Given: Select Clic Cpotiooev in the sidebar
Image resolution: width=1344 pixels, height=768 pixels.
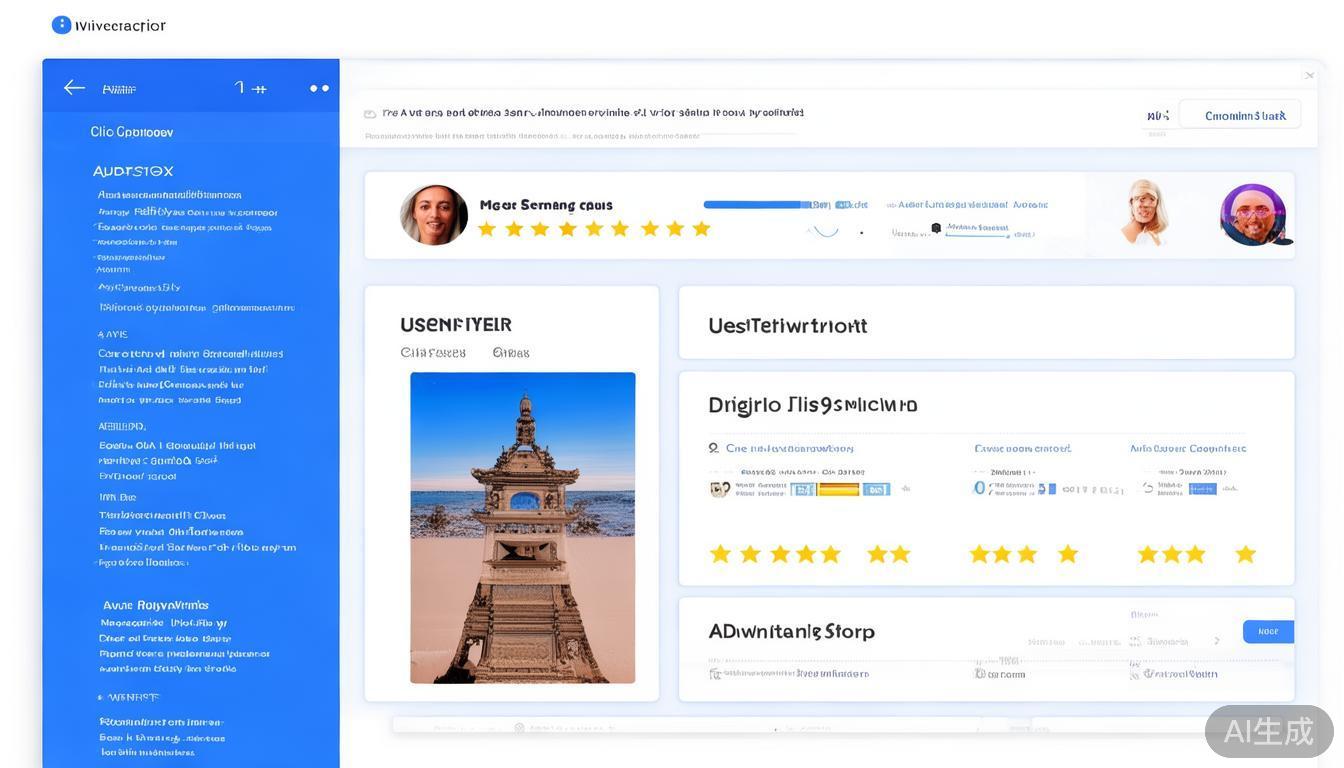Looking at the screenshot, I should (x=131, y=132).
